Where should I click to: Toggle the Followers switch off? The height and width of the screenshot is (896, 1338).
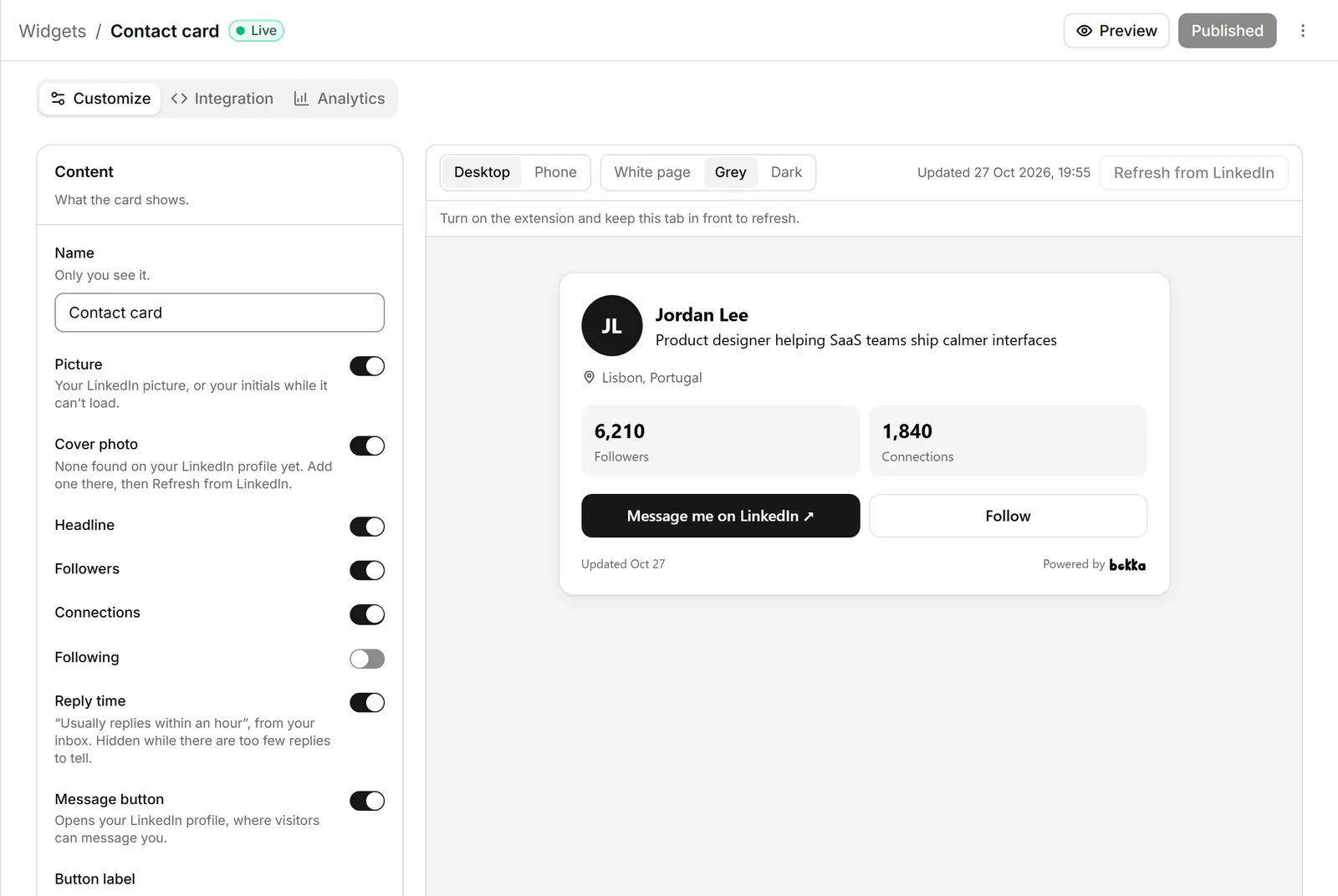[367, 571]
